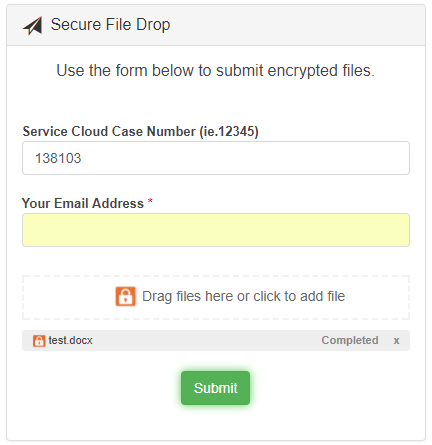Click the Completed upload status
The height and width of the screenshot is (445, 432).
[350, 340]
